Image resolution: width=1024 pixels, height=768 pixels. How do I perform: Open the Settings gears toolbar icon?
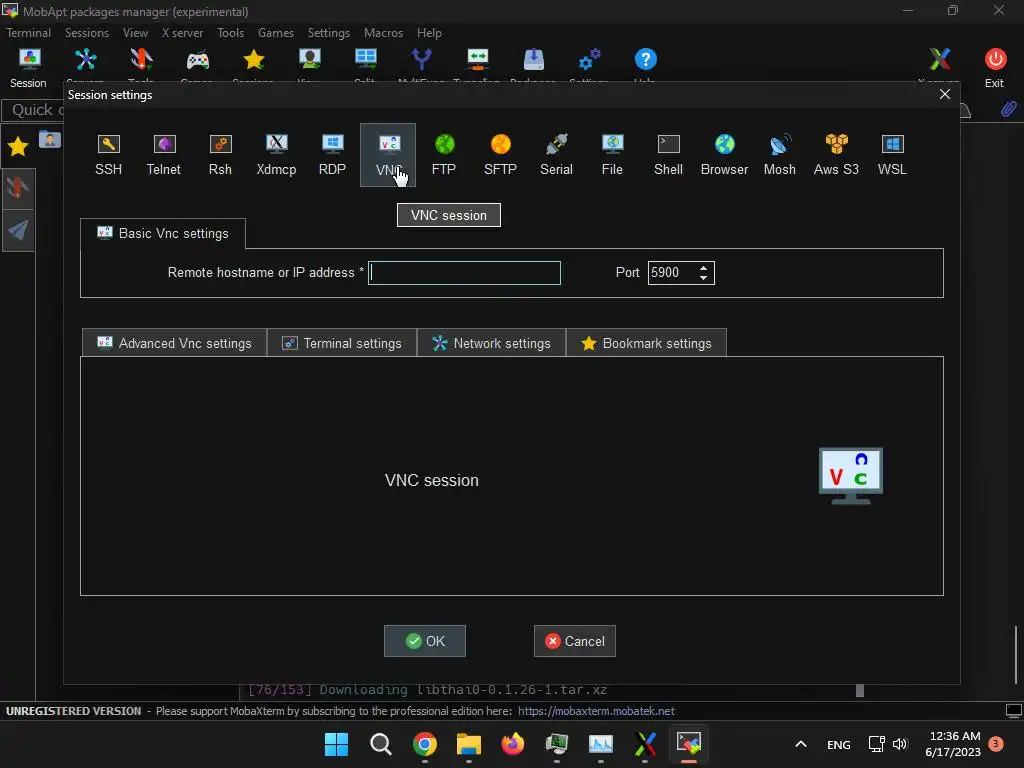pos(590,60)
